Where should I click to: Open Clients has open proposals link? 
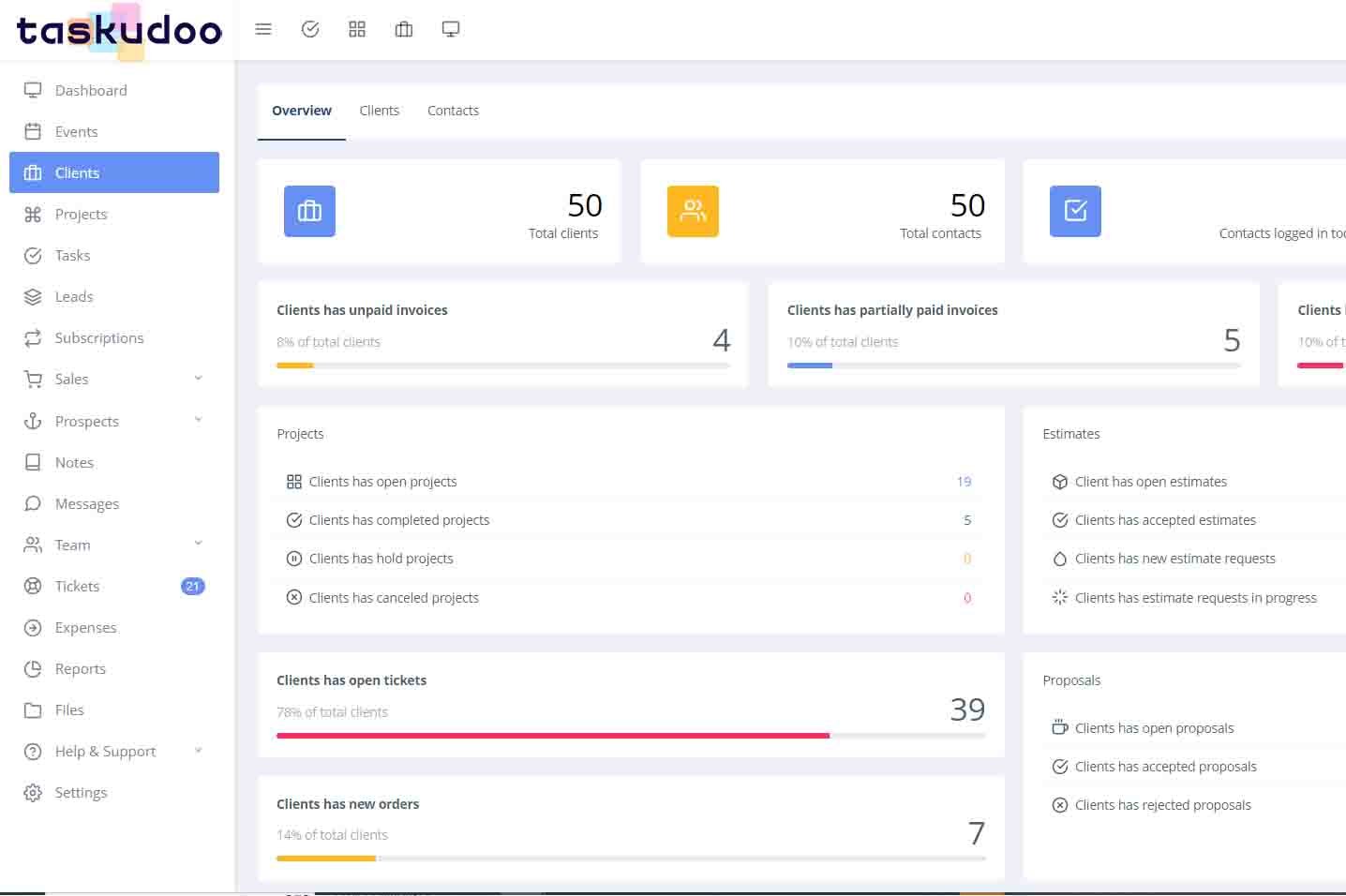1154,728
